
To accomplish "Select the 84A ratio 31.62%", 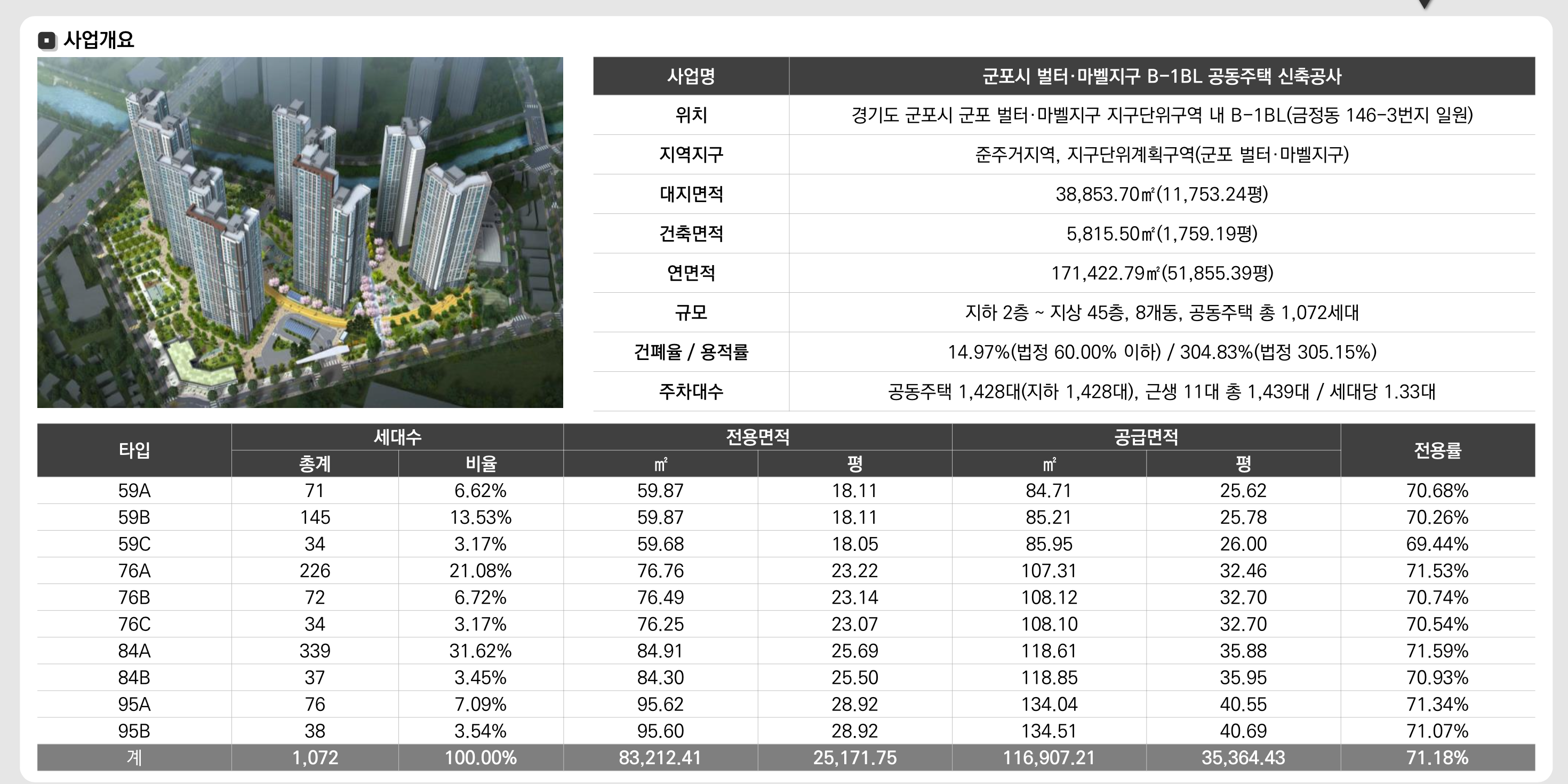I will coord(481,651).
